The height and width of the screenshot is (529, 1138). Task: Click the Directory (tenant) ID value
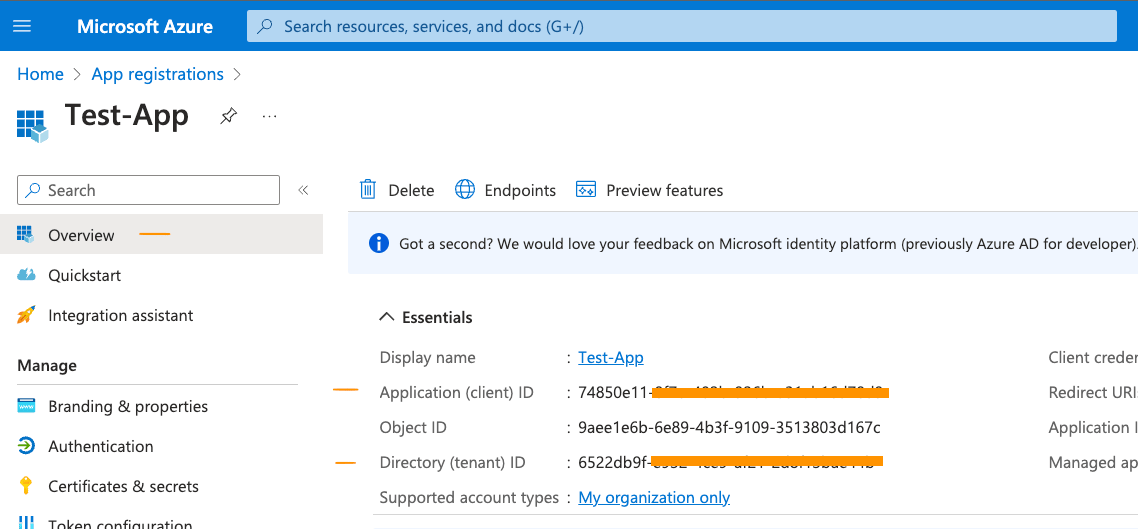click(x=731, y=462)
